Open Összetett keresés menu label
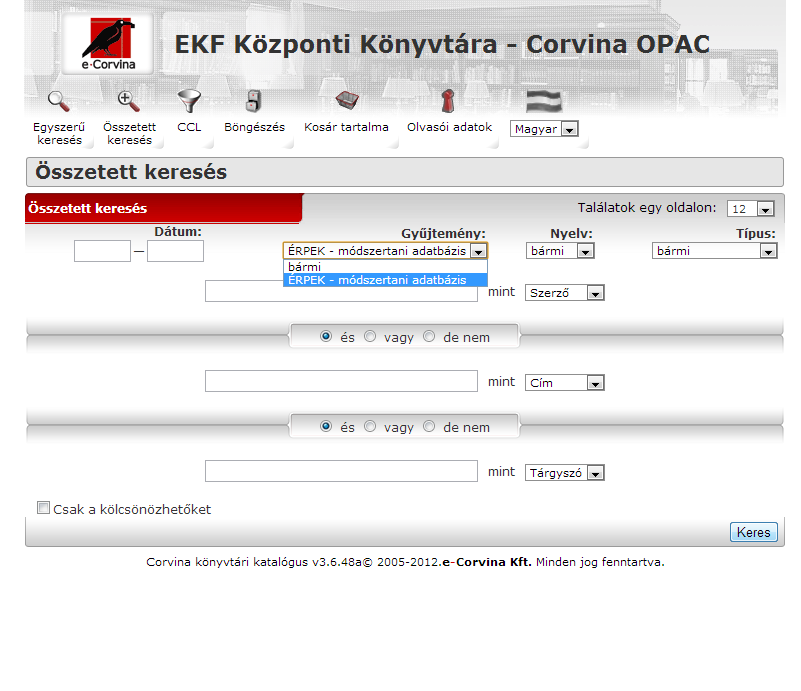This screenshot has width=801, height=691. [x=129, y=133]
